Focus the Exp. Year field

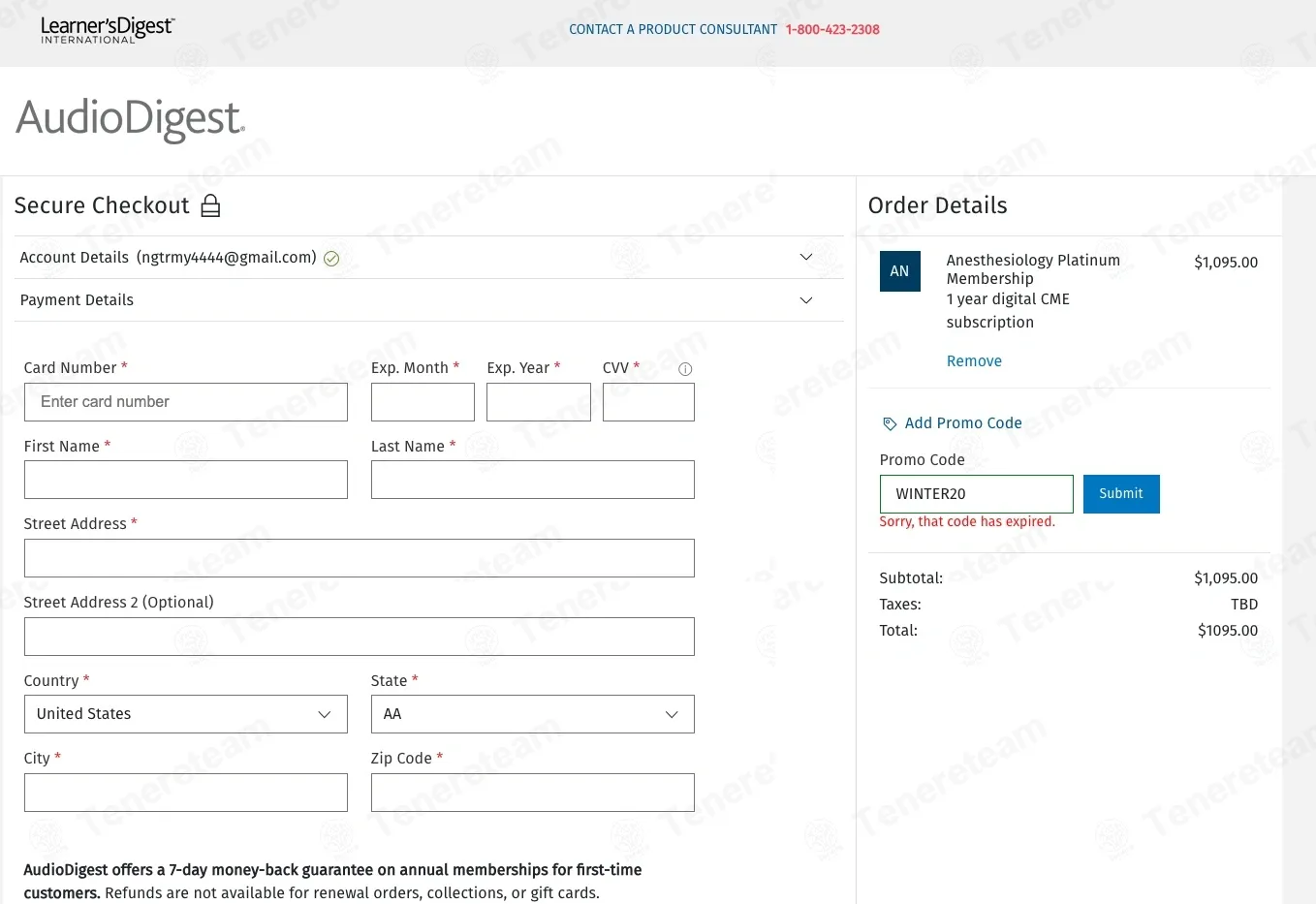(x=539, y=402)
